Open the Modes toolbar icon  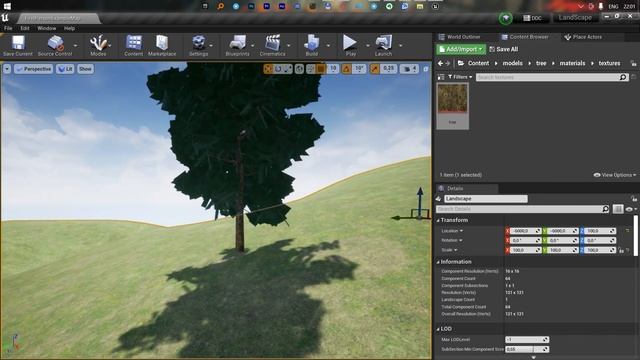[x=98, y=45]
